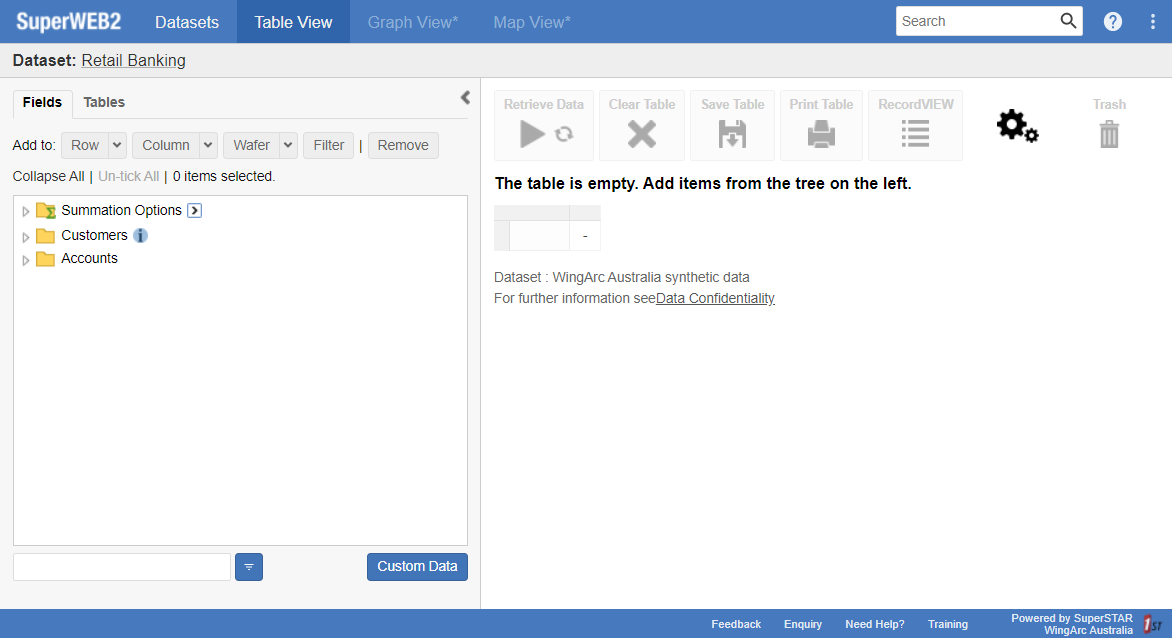The image size is (1172, 638).
Task: Open the help question mark icon
Action: (1113, 21)
